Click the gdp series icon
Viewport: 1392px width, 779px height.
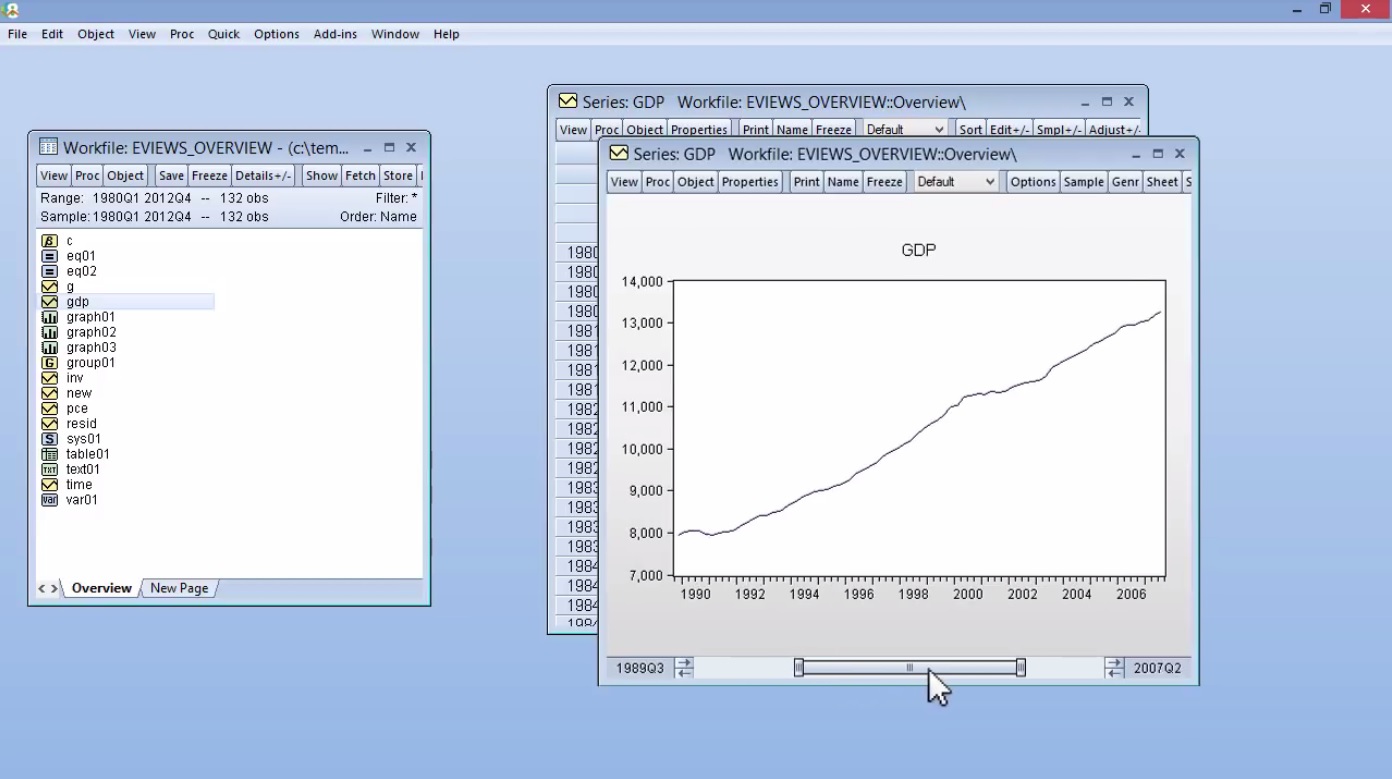49,302
